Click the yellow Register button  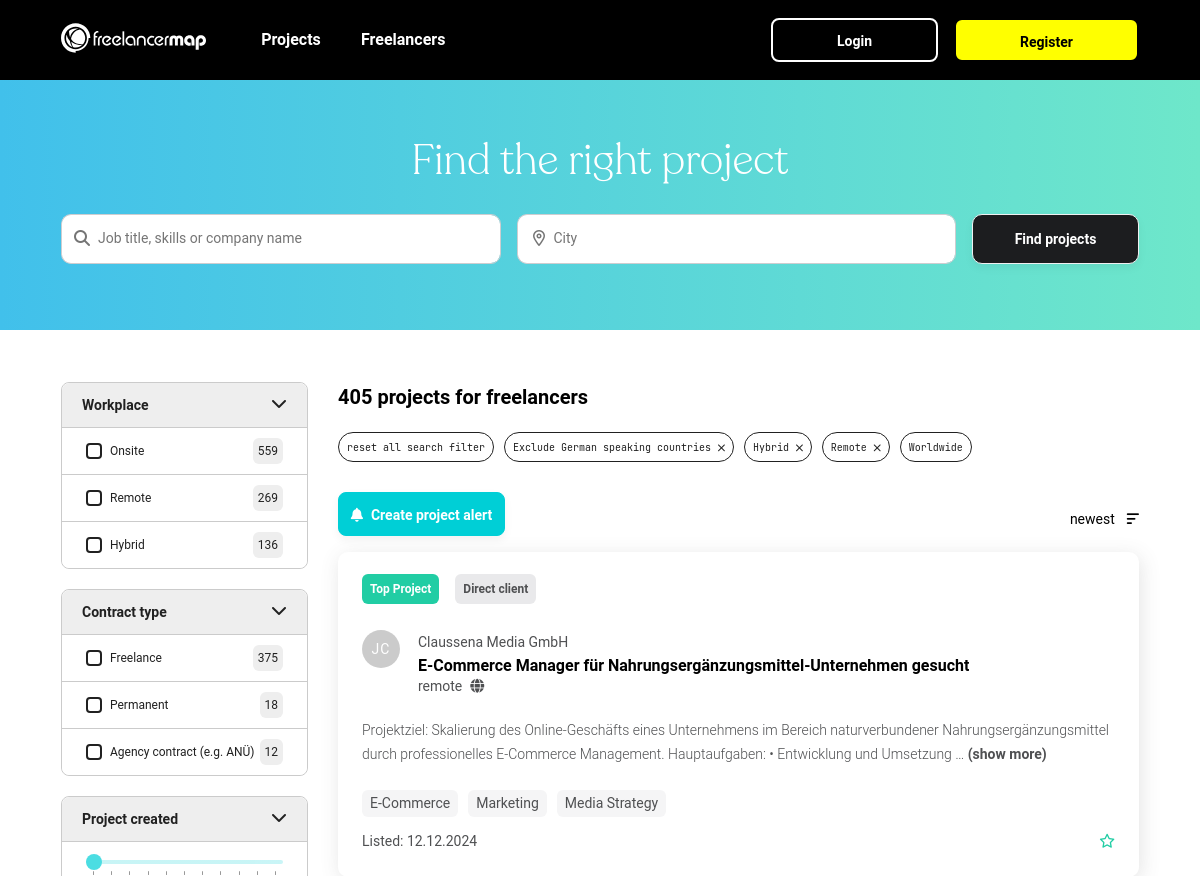[x=1046, y=41]
